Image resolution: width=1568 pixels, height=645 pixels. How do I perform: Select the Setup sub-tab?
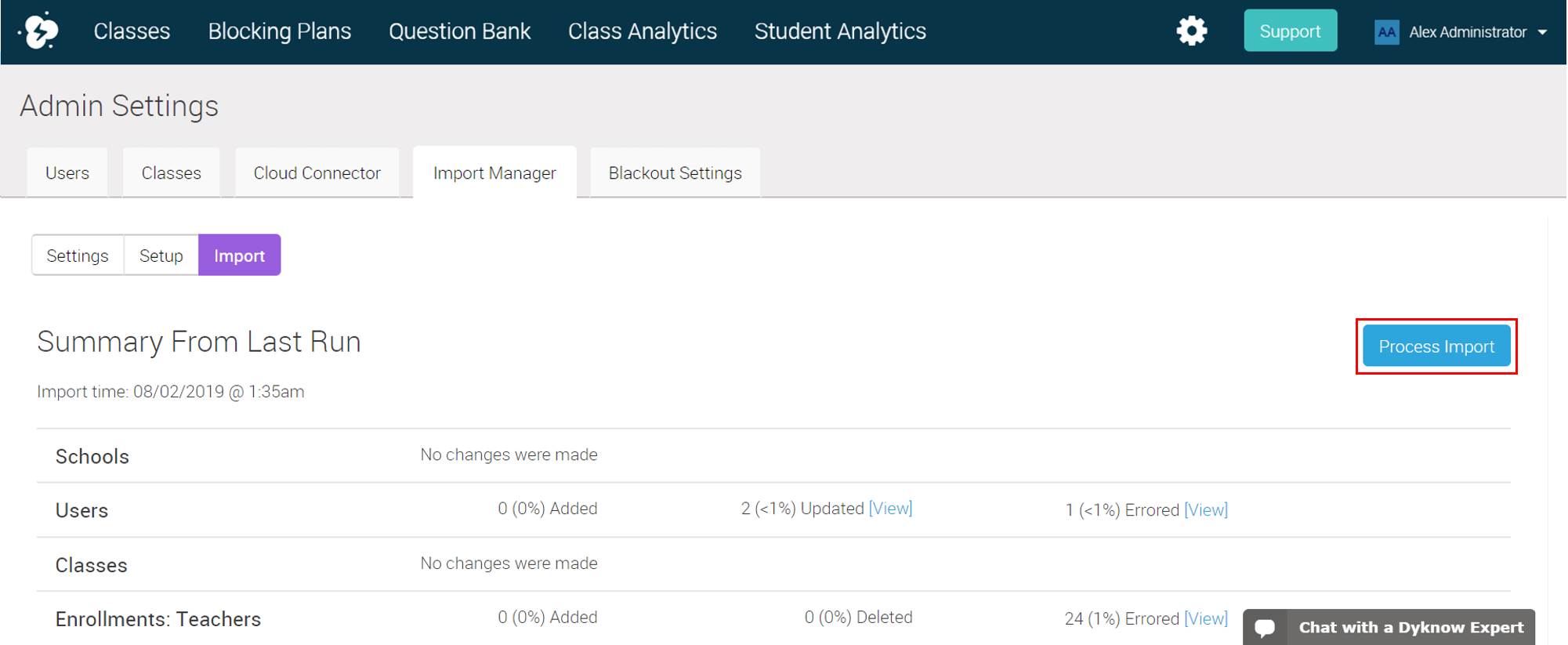(x=161, y=255)
